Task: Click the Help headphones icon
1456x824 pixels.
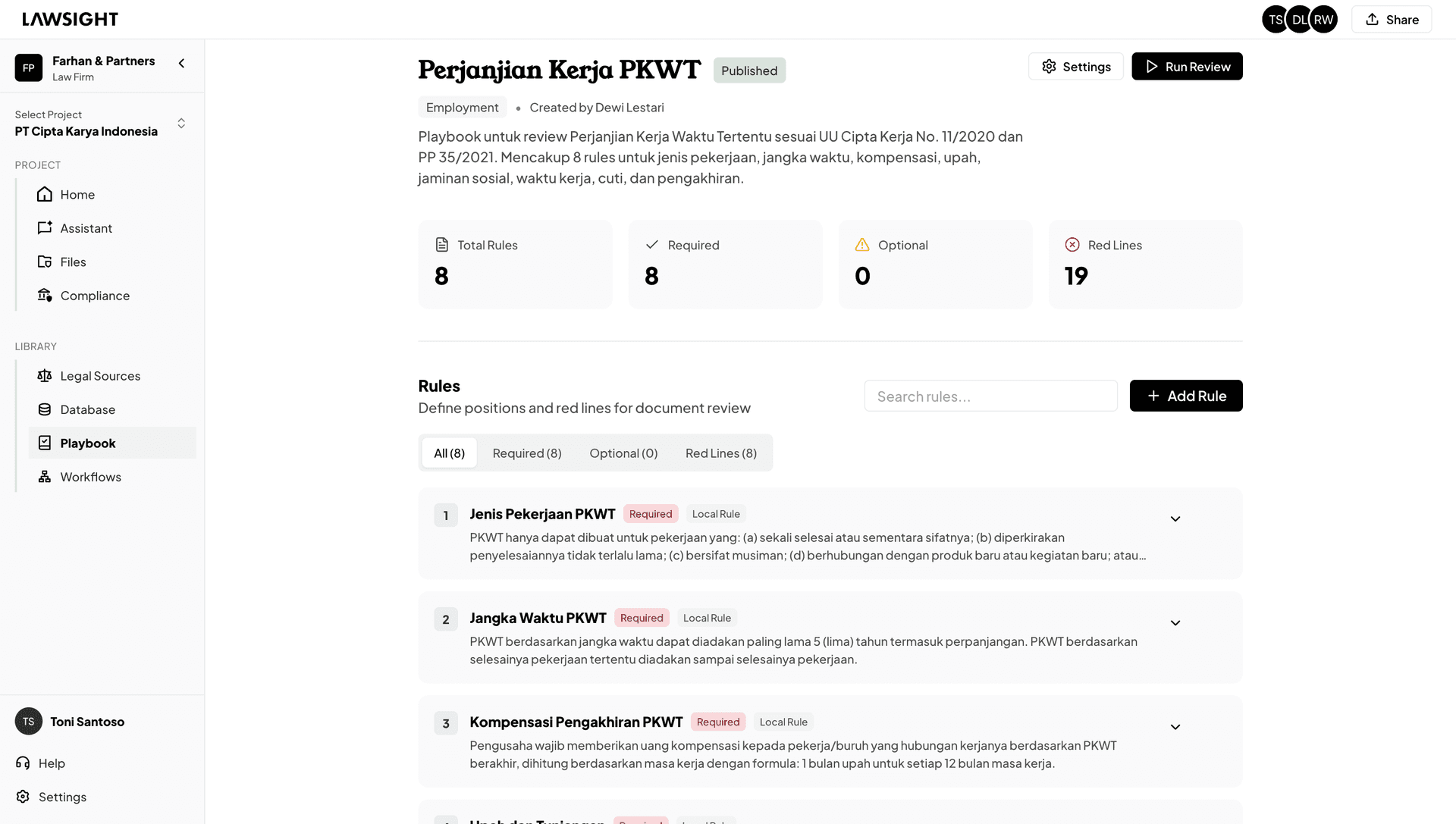Action: [x=21, y=763]
